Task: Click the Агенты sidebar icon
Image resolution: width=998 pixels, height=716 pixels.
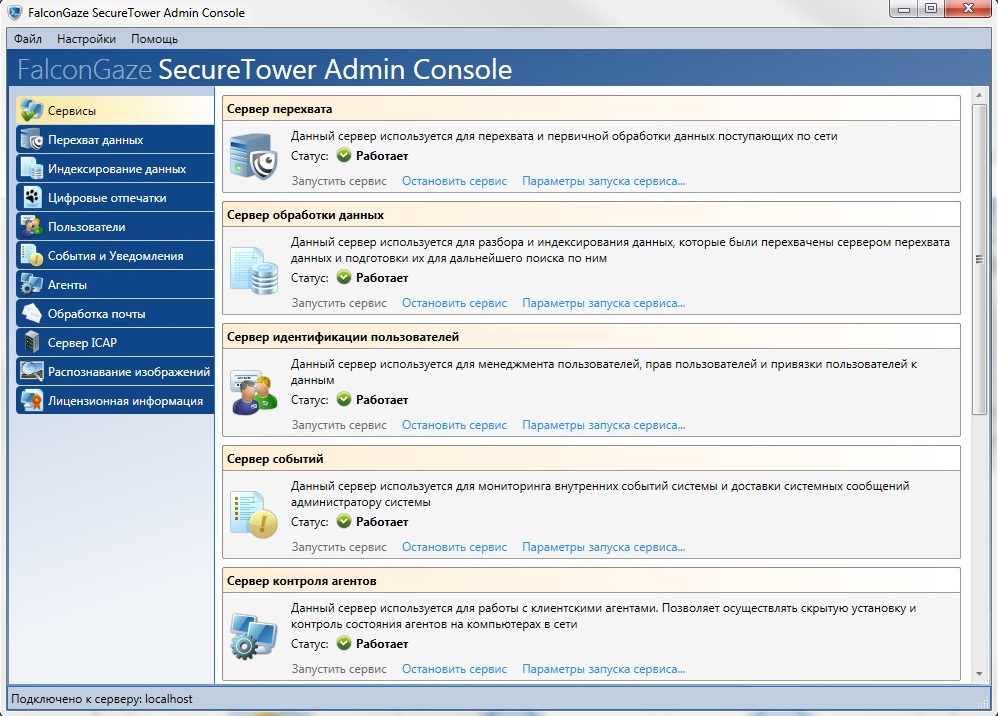Action: tap(31, 284)
